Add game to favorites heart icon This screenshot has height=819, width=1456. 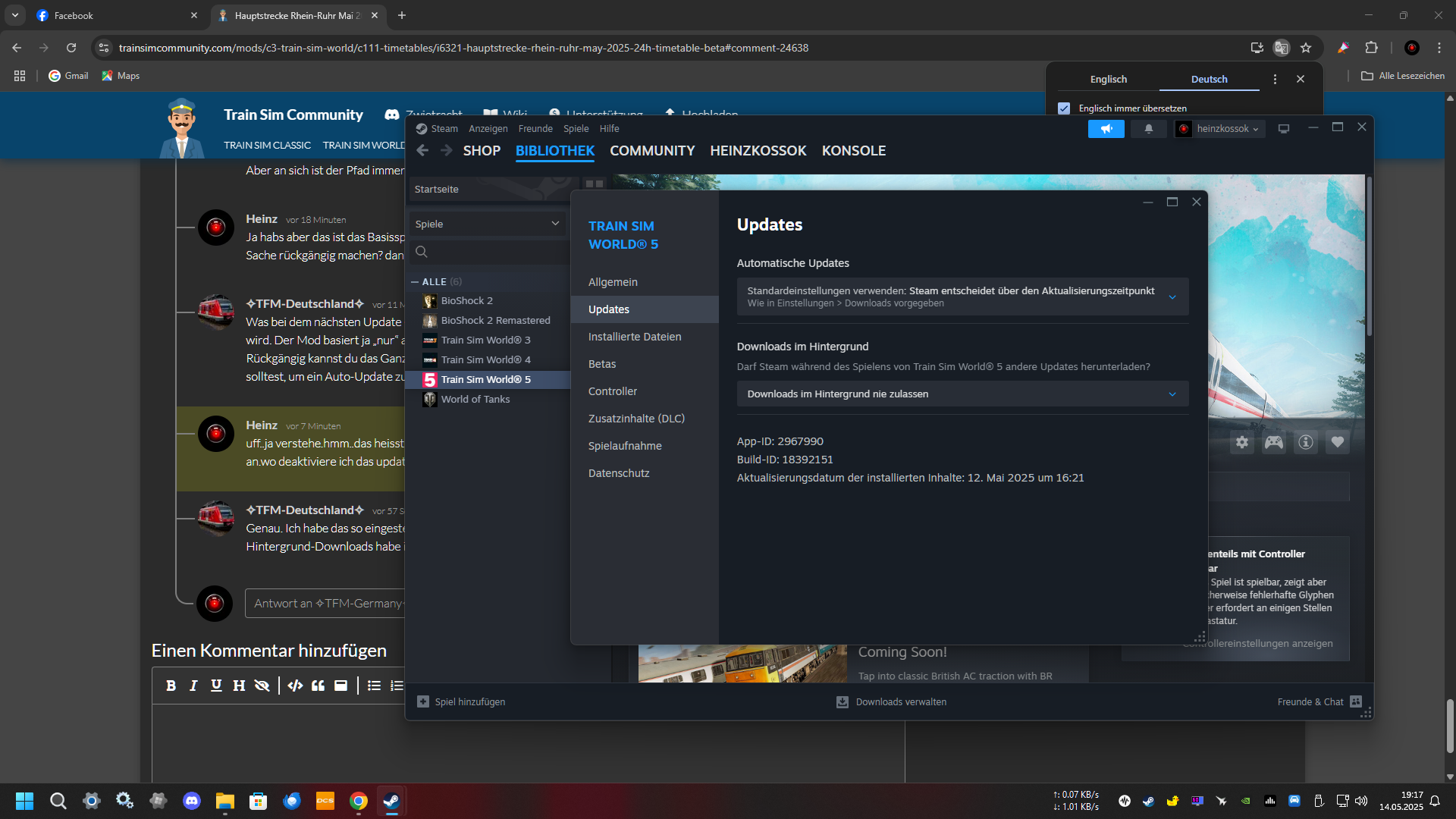click(x=1338, y=442)
